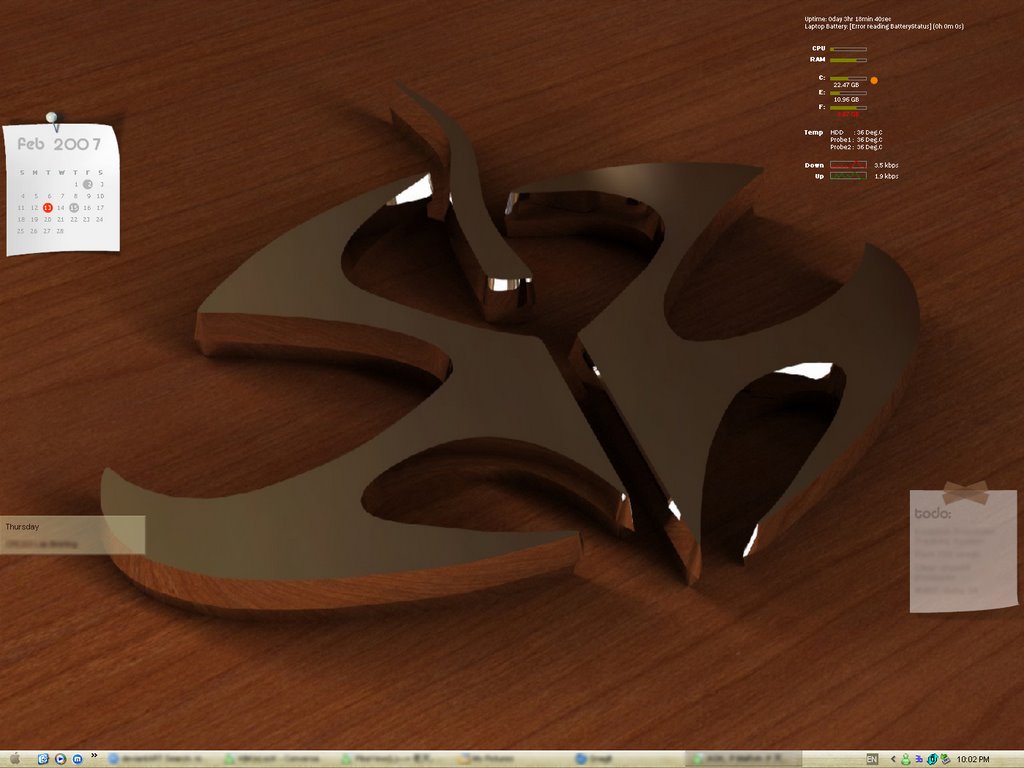Click the Laptop Battery status text
This screenshot has height=768, width=1024.
pos(884,27)
